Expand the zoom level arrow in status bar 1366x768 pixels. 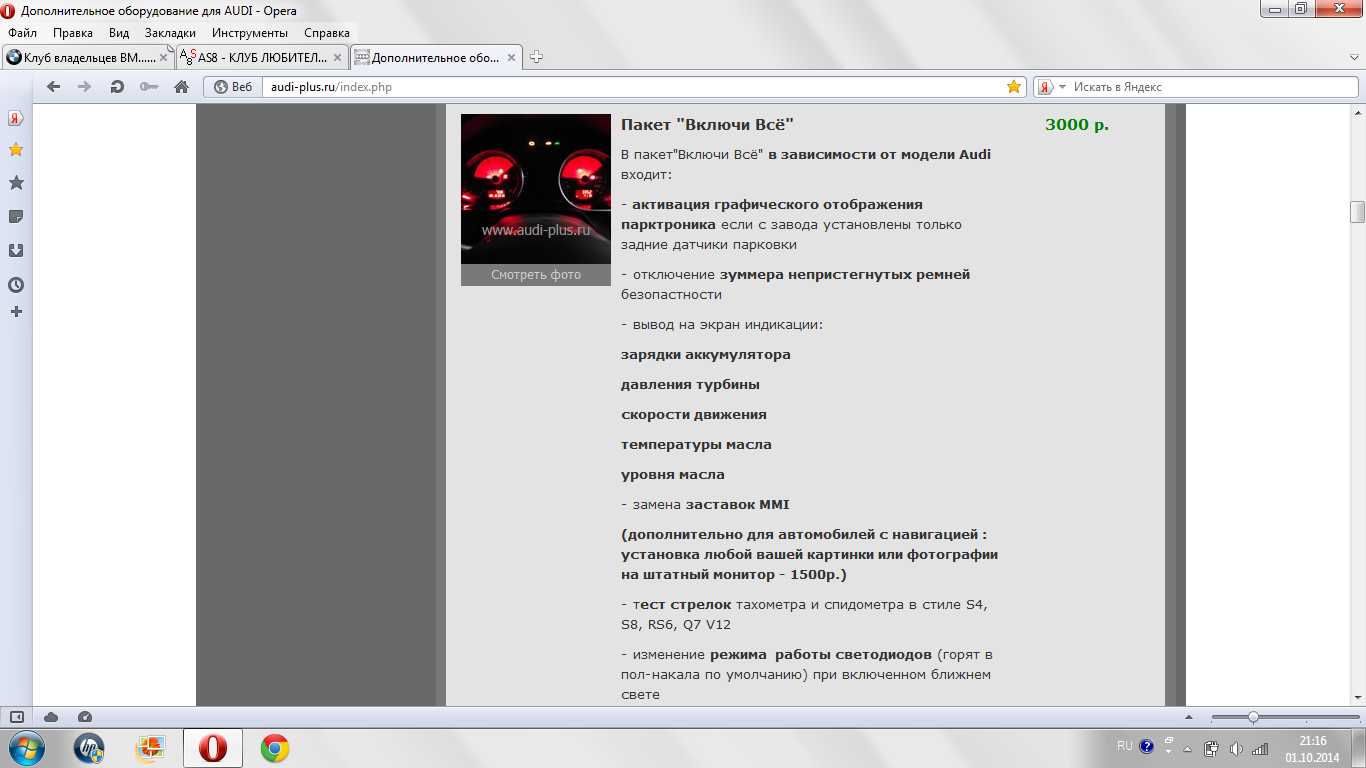pos(1188,717)
